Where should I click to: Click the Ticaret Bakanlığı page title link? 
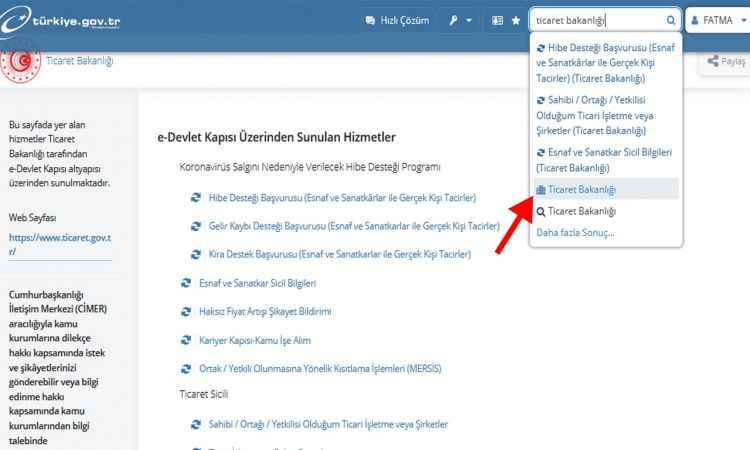click(x=79, y=61)
